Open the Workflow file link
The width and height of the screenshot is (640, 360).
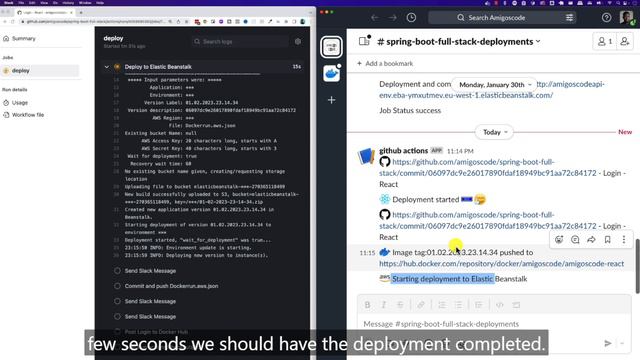[28, 115]
